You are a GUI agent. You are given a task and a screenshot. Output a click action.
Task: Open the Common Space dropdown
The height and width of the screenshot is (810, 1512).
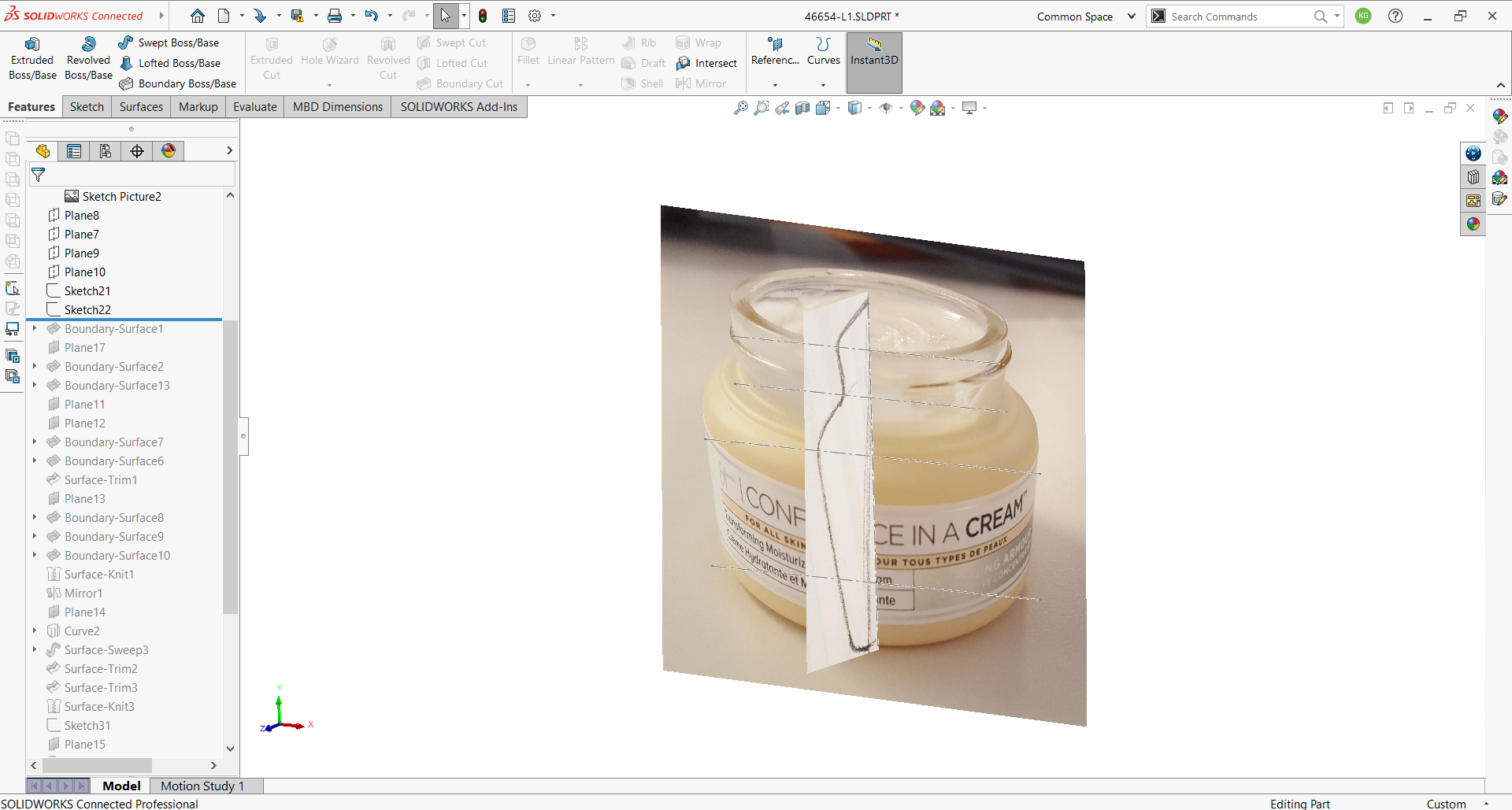click(1132, 16)
